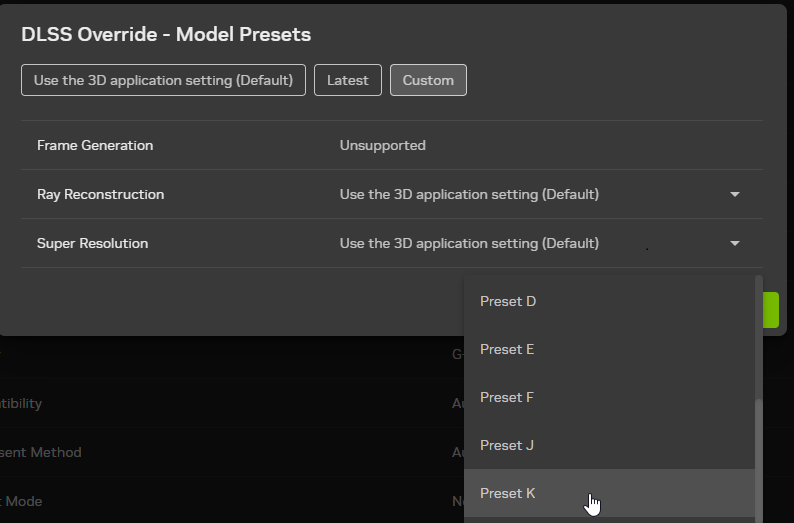The height and width of the screenshot is (523, 794).
Task: Click the Frame Generation row label
Action: click(x=95, y=145)
